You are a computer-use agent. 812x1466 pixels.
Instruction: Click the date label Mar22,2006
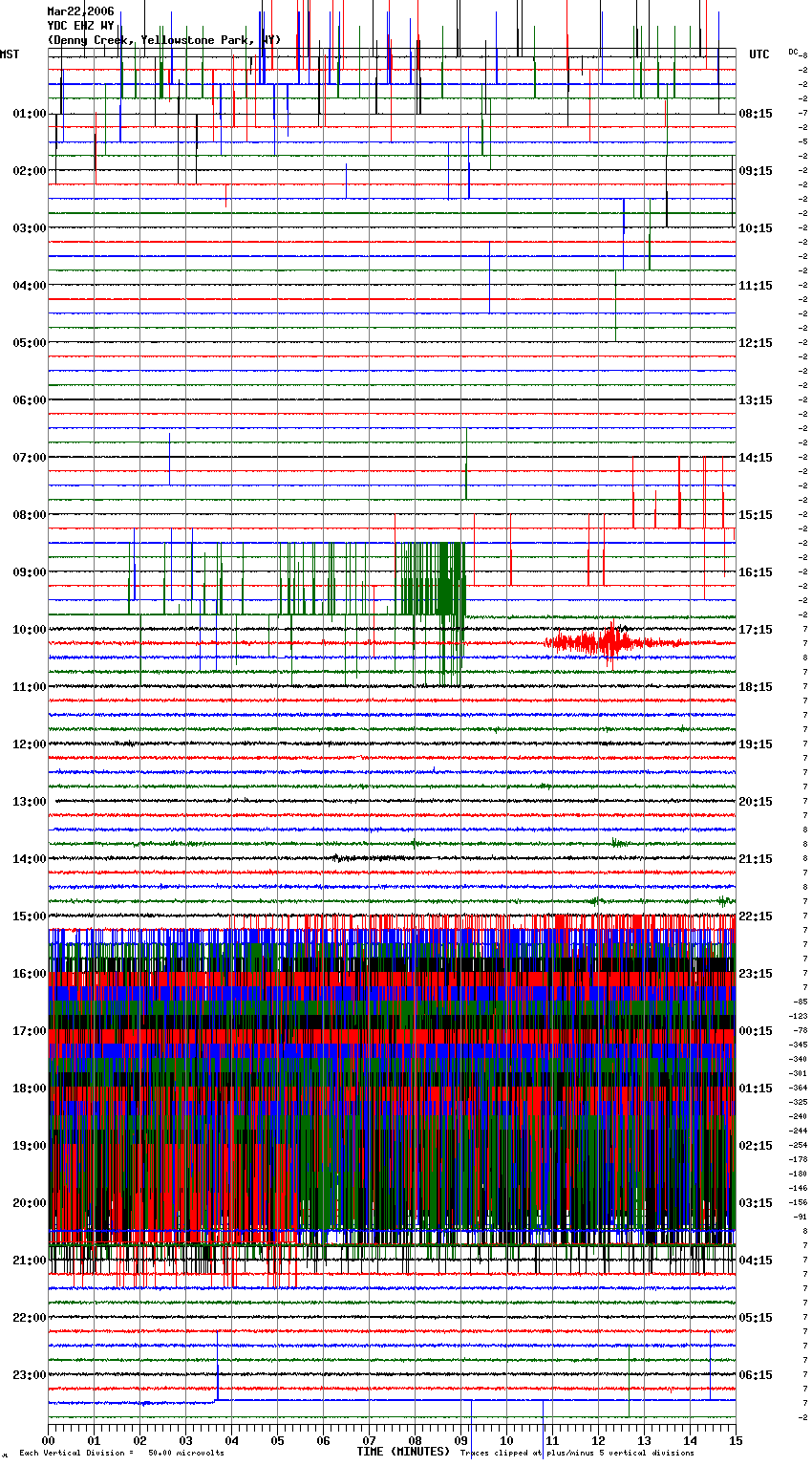tap(80, 11)
